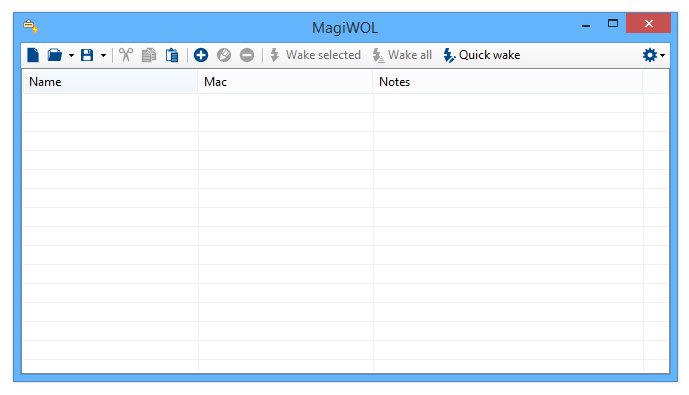Maximize the MagiWOL window
The height and width of the screenshot is (395, 689).
pyautogui.click(x=613, y=23)
